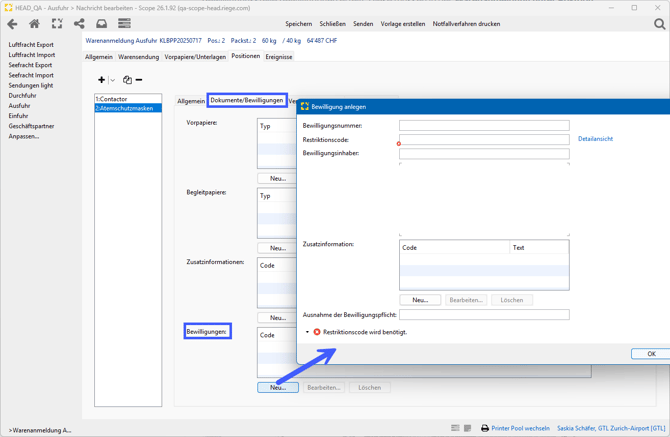Viewport: 670px width, 437px height.
Task: Go to the home icon
Action: (x=34, y=24)
